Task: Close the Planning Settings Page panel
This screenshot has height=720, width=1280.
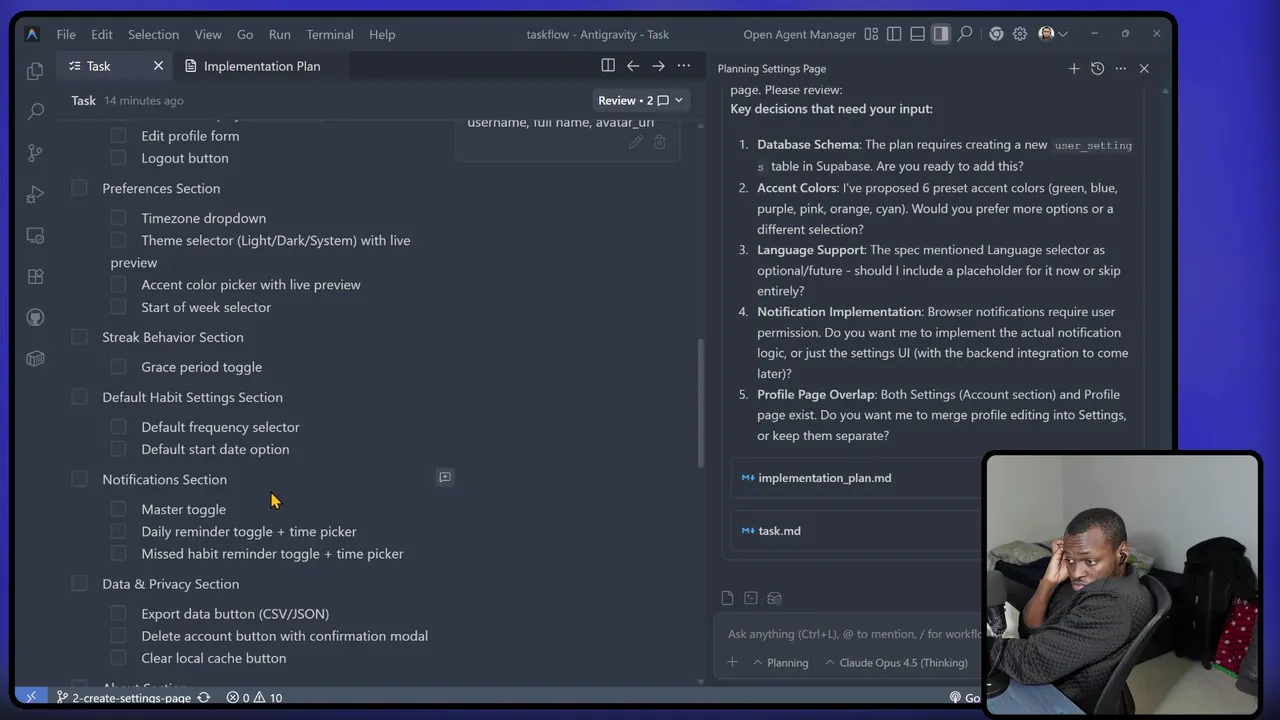Action: pos(1144,69)
